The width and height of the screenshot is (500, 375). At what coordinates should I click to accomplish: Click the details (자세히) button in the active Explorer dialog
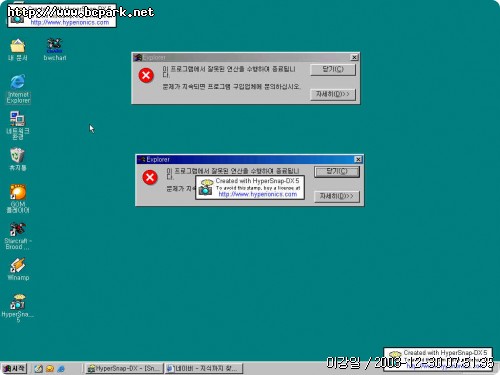[x=337, y=196]
